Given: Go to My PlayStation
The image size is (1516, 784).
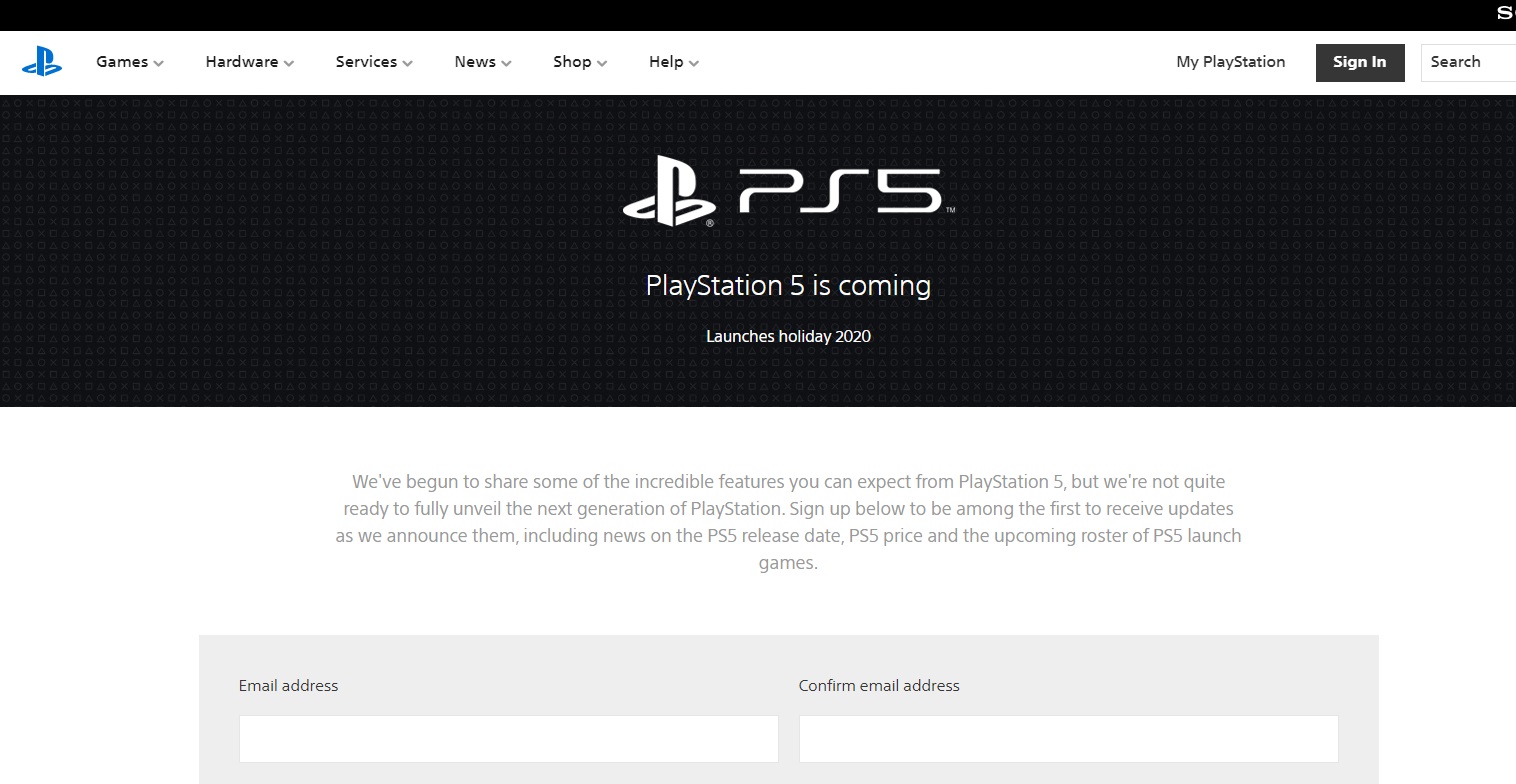Looking at the screenshot, I should click(x=1230, y=62).
